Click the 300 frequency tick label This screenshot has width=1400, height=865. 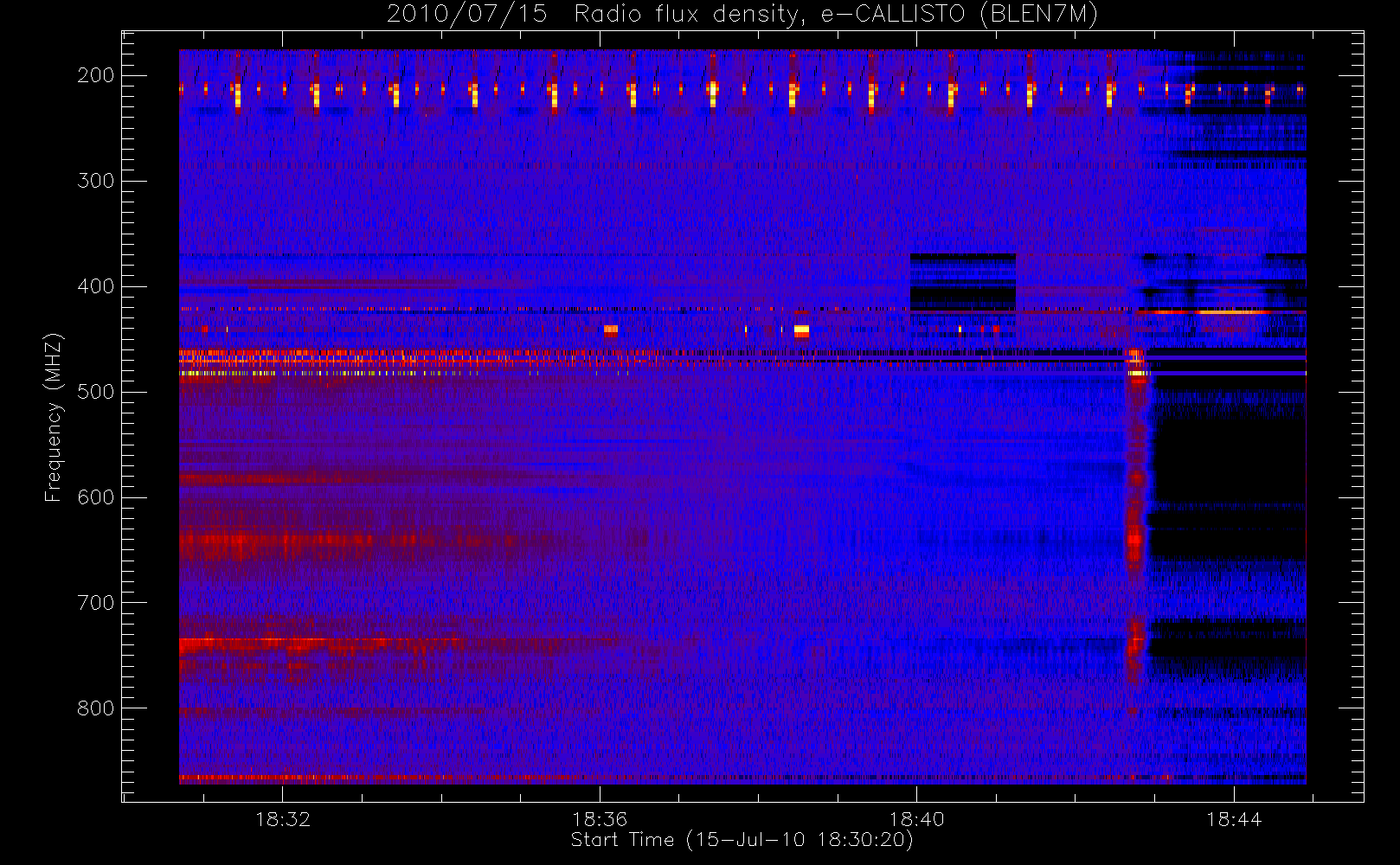point(96,181)
